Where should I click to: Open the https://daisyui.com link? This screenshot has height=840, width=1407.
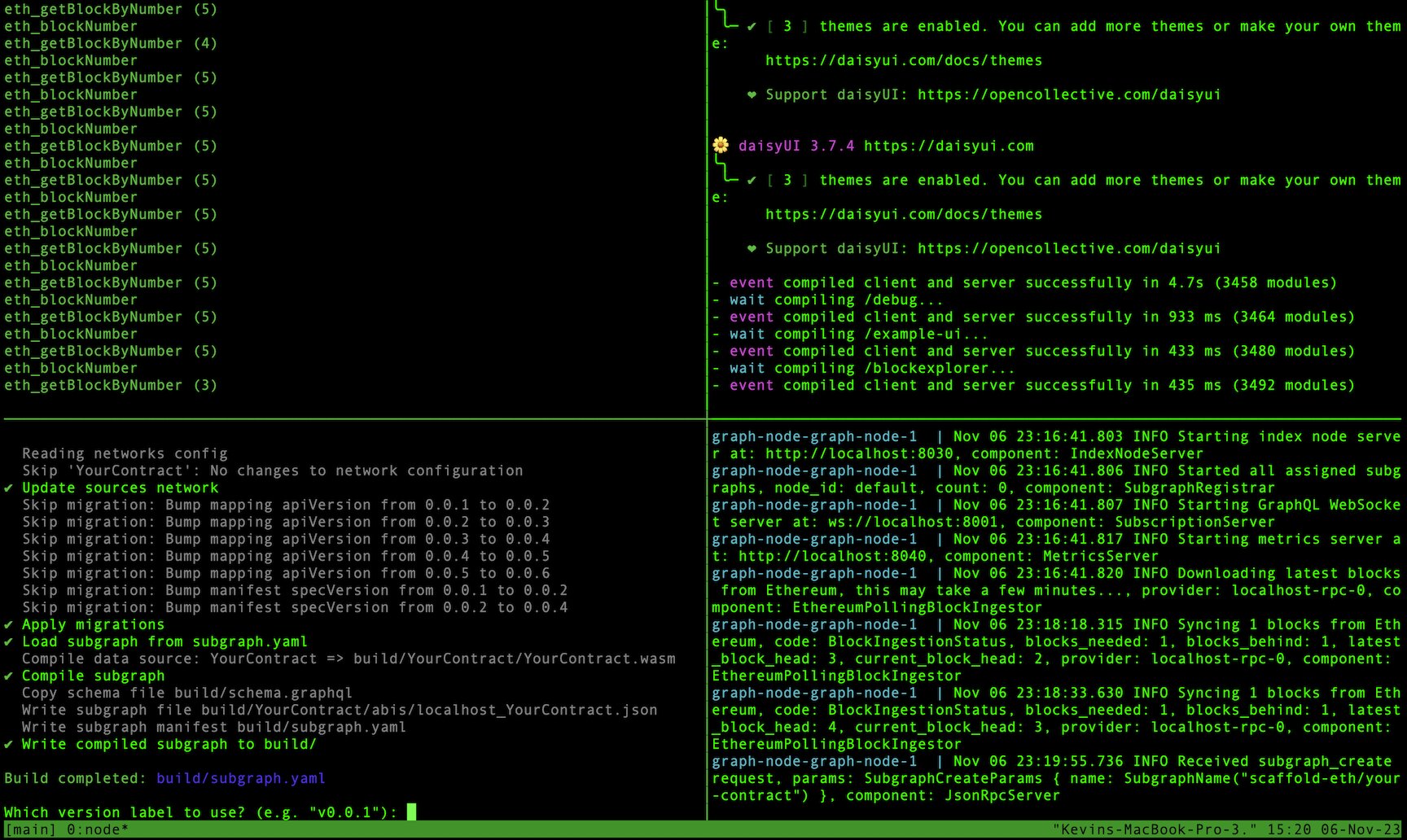coord(949,146)
